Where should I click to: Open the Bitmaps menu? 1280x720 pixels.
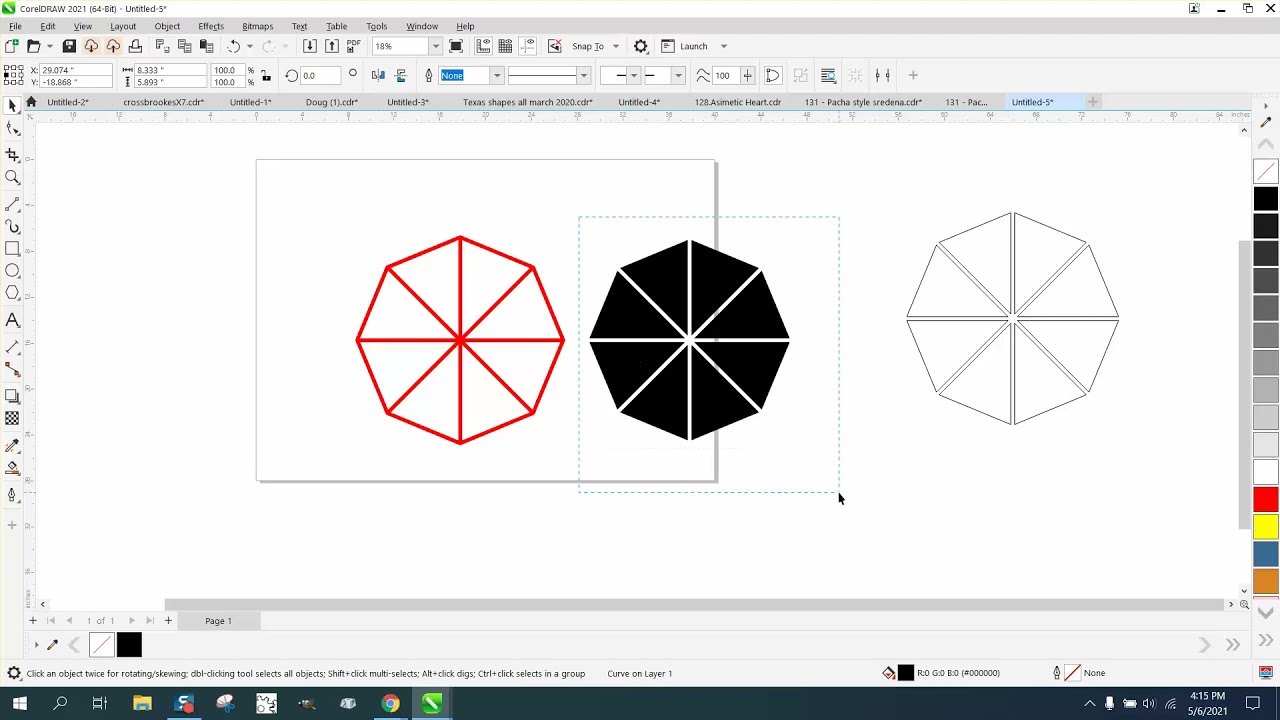point(257,26)
